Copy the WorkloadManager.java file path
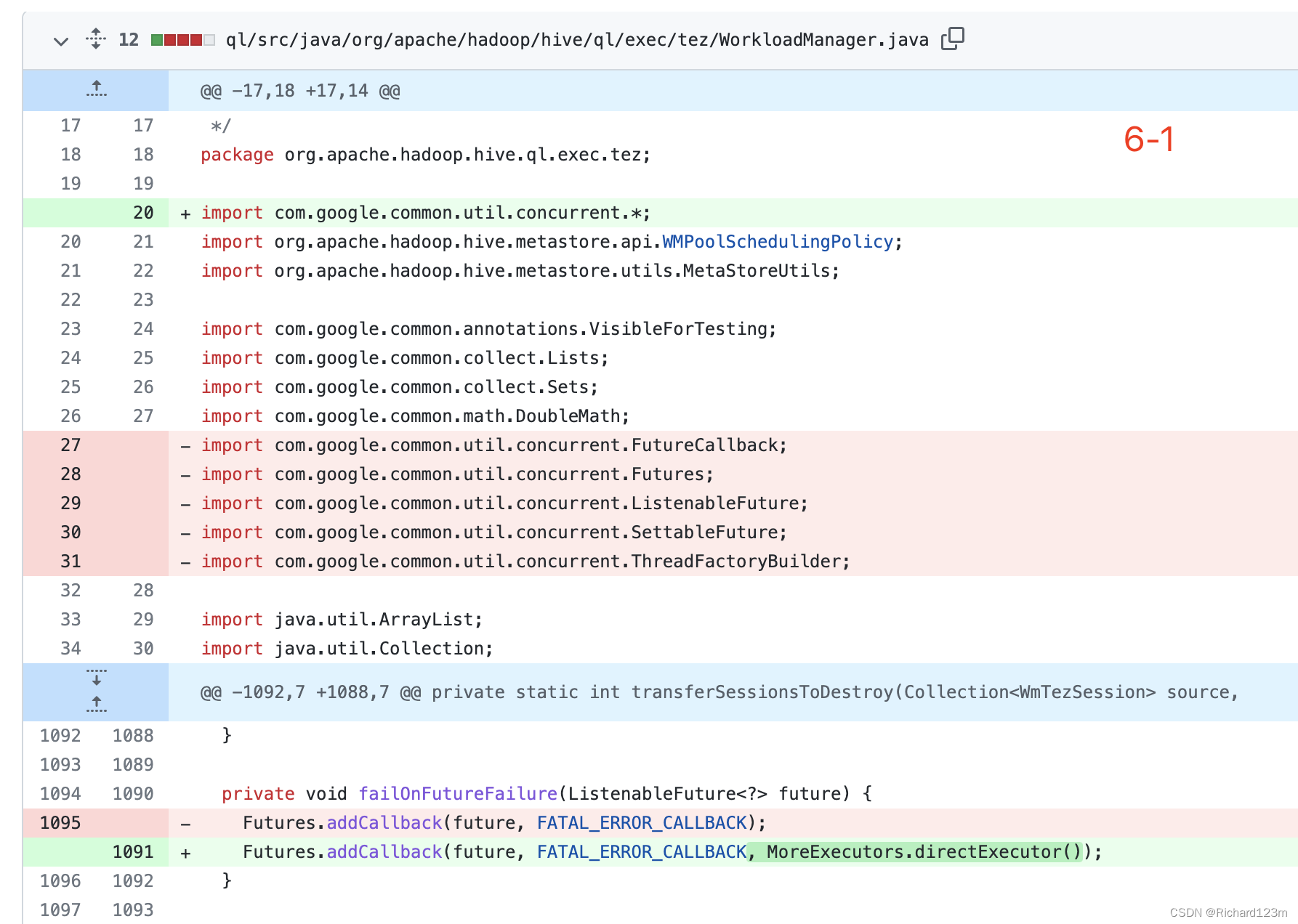1298x924 pixels. [x=952, y=38]
